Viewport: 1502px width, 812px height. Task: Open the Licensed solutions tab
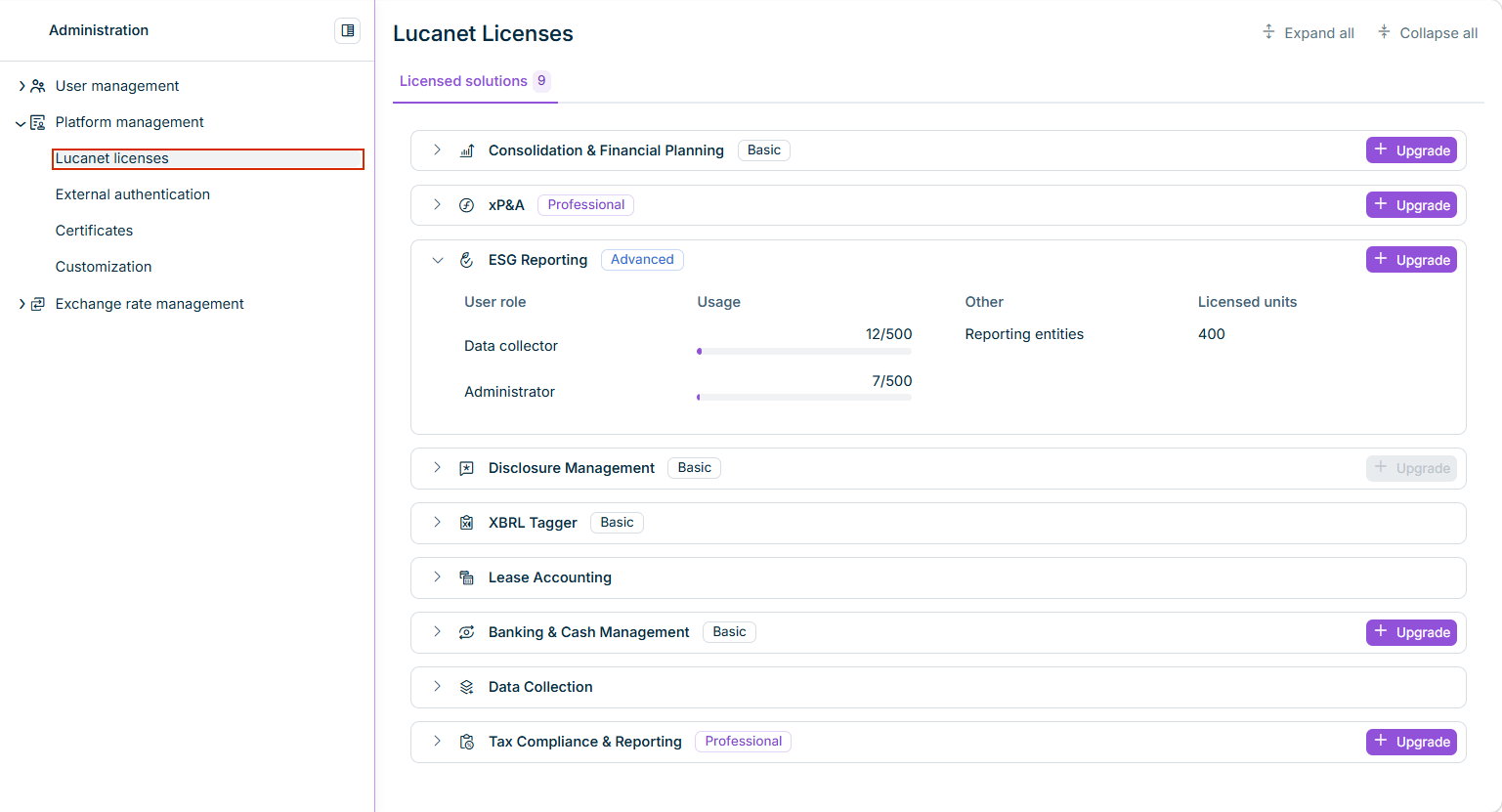click(475, 81)
